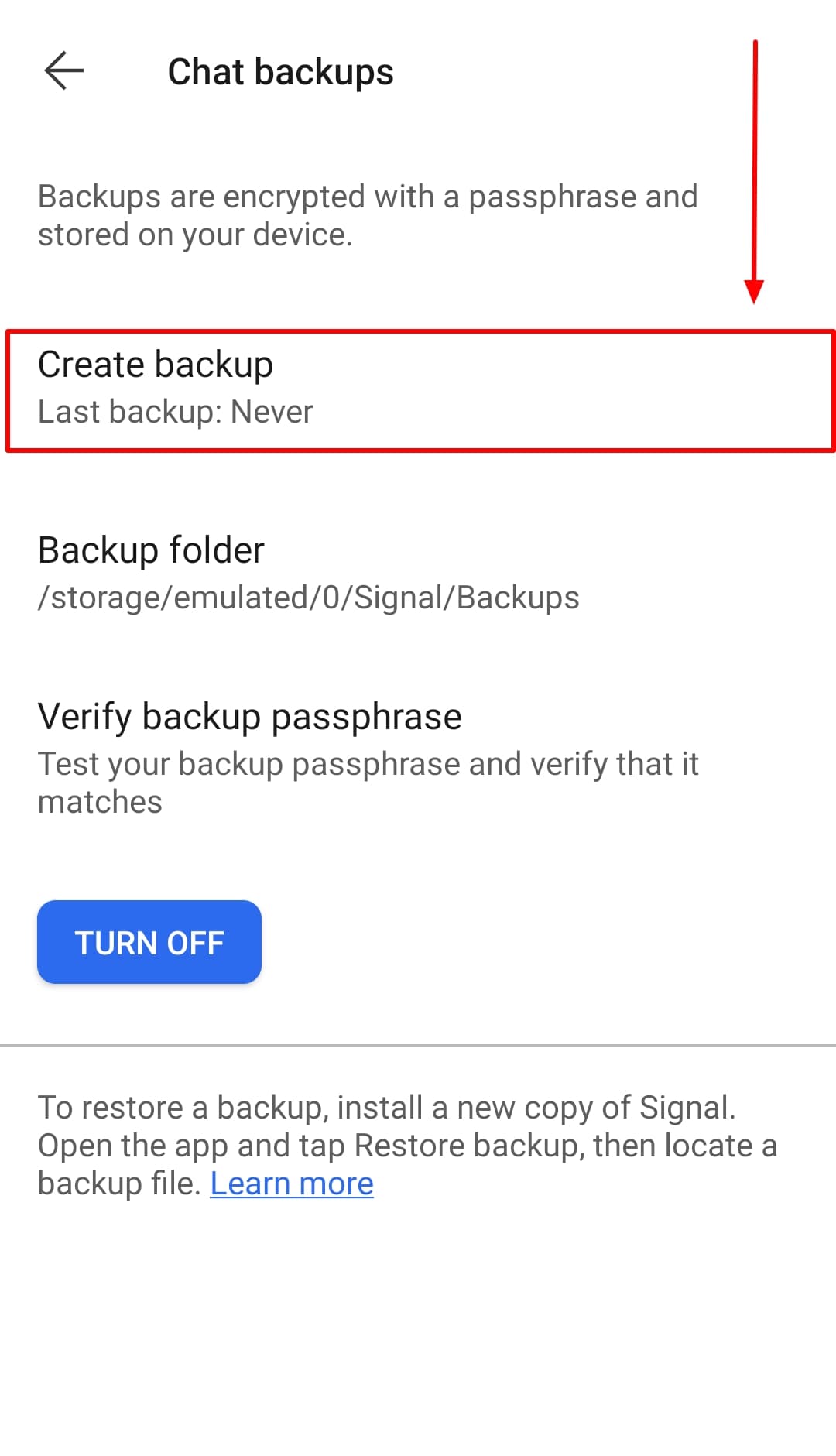Tap the back arrow to exit Chat backups
This screenshot has height=1456, width=836.
[65, 71]
